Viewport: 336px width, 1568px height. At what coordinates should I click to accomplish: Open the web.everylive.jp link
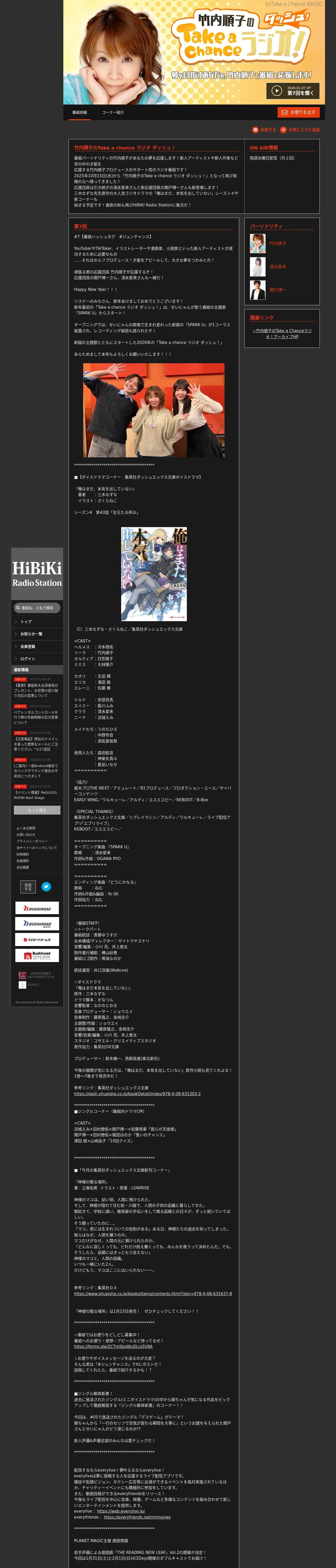click(121, 1511)
